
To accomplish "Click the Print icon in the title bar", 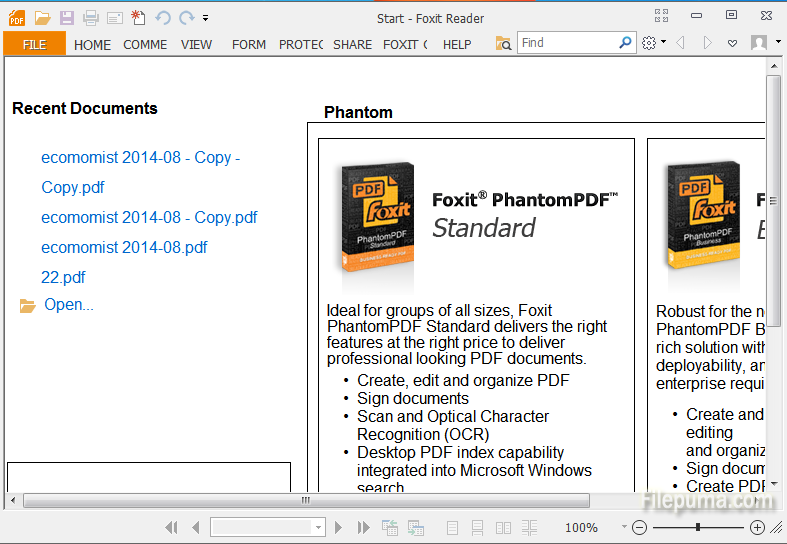I will (91, 18).
